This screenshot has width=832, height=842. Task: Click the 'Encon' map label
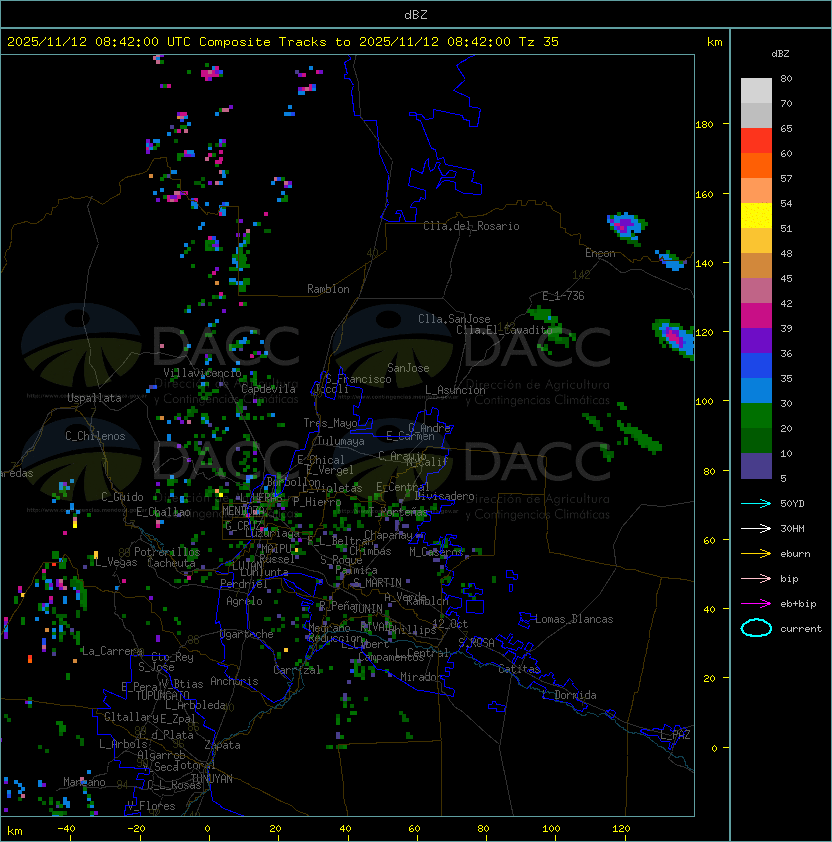[600, 253]
